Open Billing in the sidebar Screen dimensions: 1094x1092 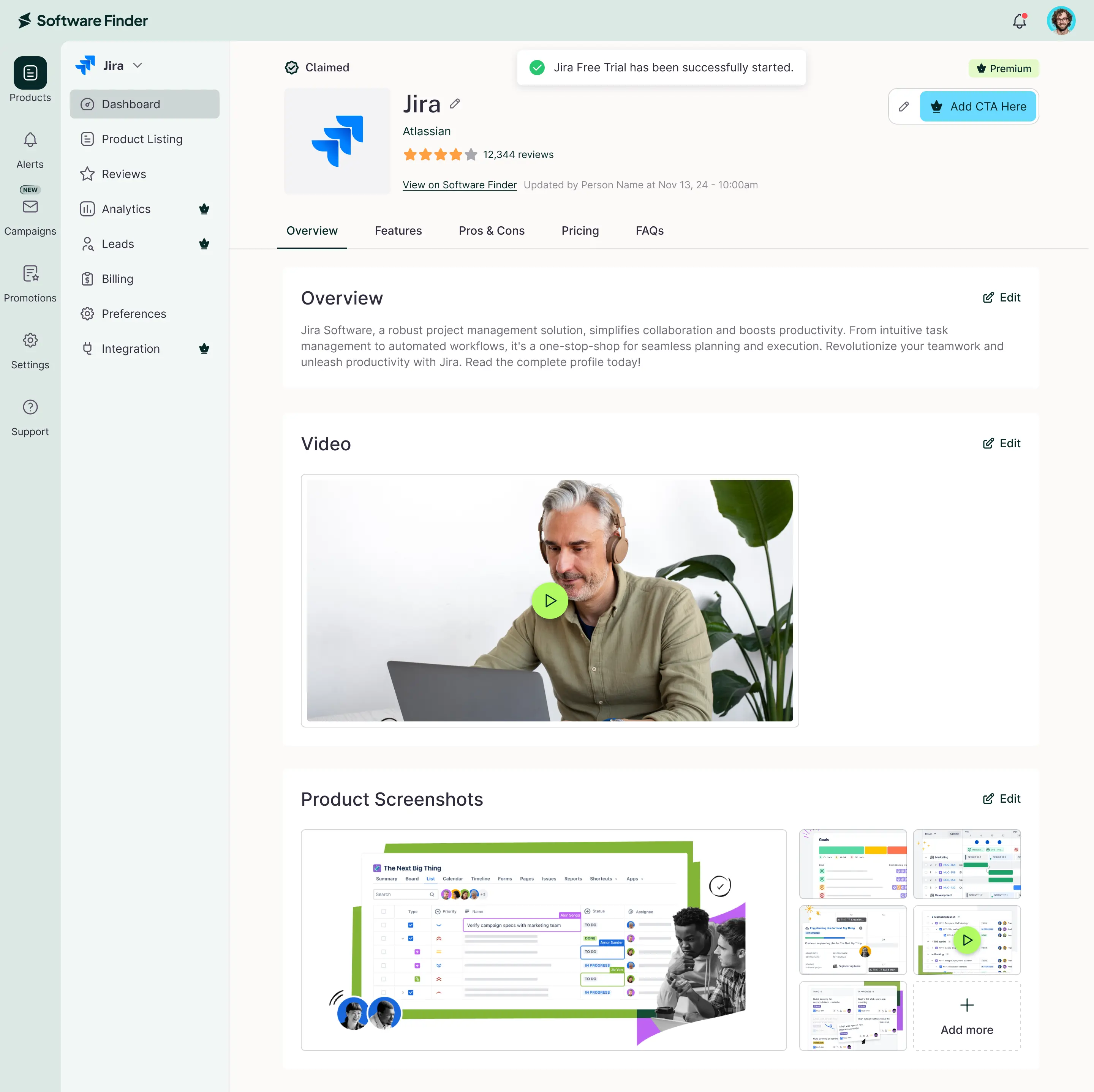tap(144, 279)
